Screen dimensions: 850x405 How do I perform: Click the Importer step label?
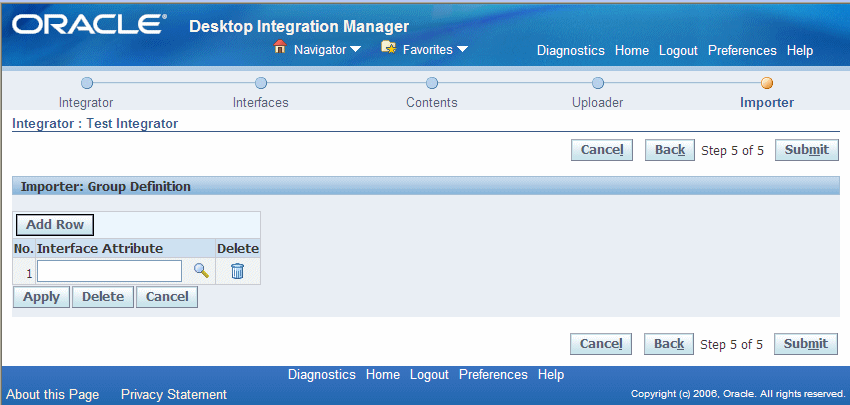tap(767, 102)
